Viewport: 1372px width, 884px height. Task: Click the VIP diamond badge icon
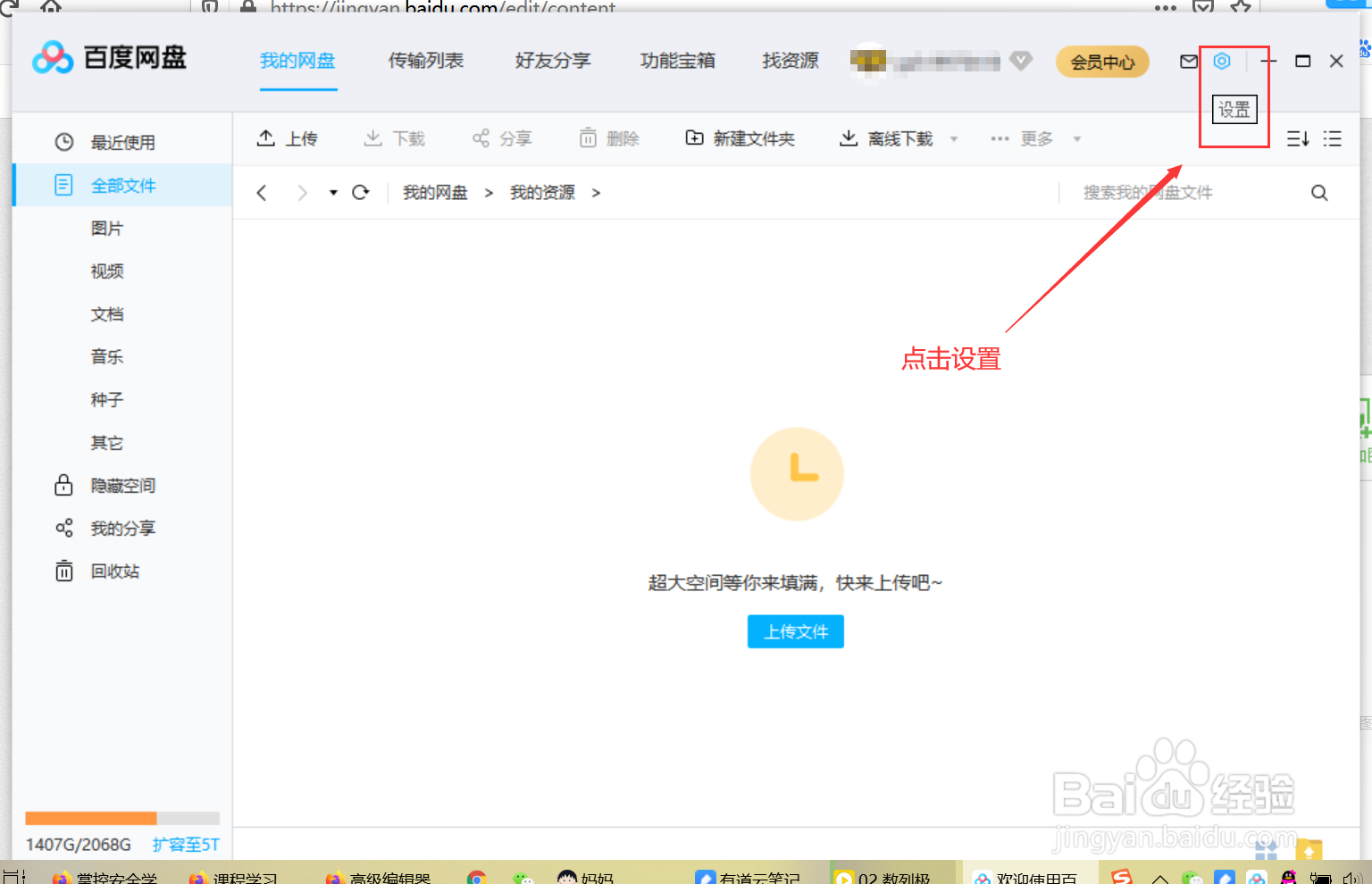tap(1021, 61)
